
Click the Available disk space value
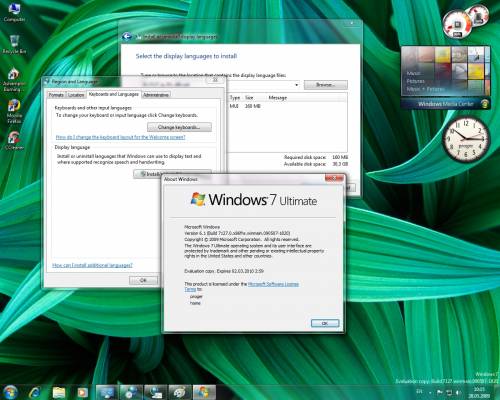pyautogui.click(x=340, y=164)
